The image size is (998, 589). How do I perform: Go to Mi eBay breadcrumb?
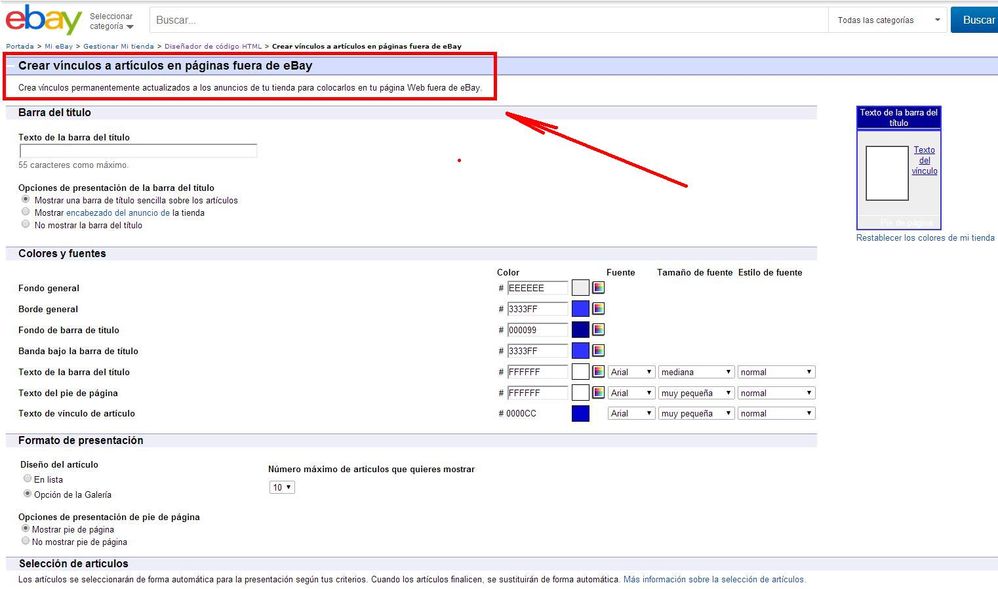tap(59, 46)
